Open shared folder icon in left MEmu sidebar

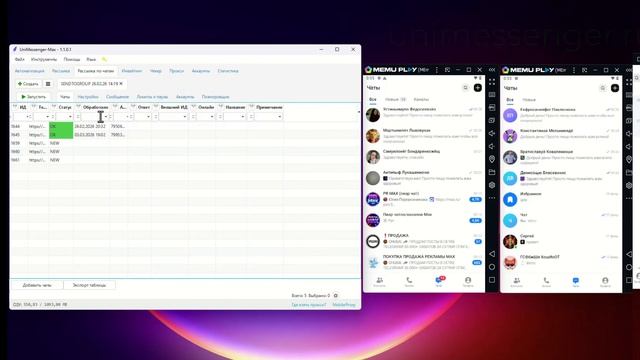pyautogui.click(x=492, y=172)
